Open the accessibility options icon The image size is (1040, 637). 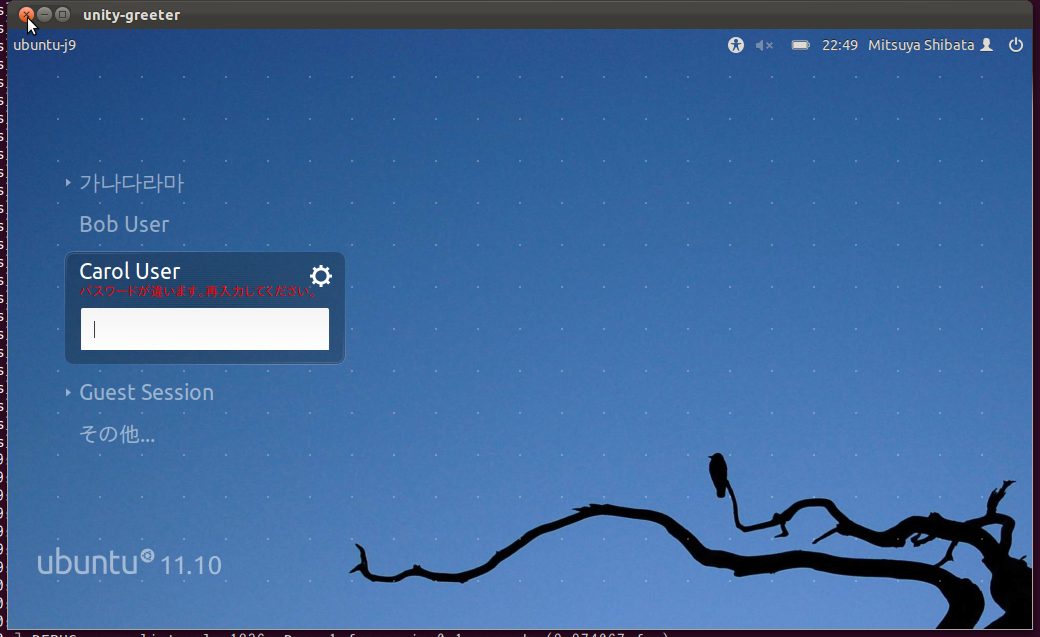[x=736, y=45]
